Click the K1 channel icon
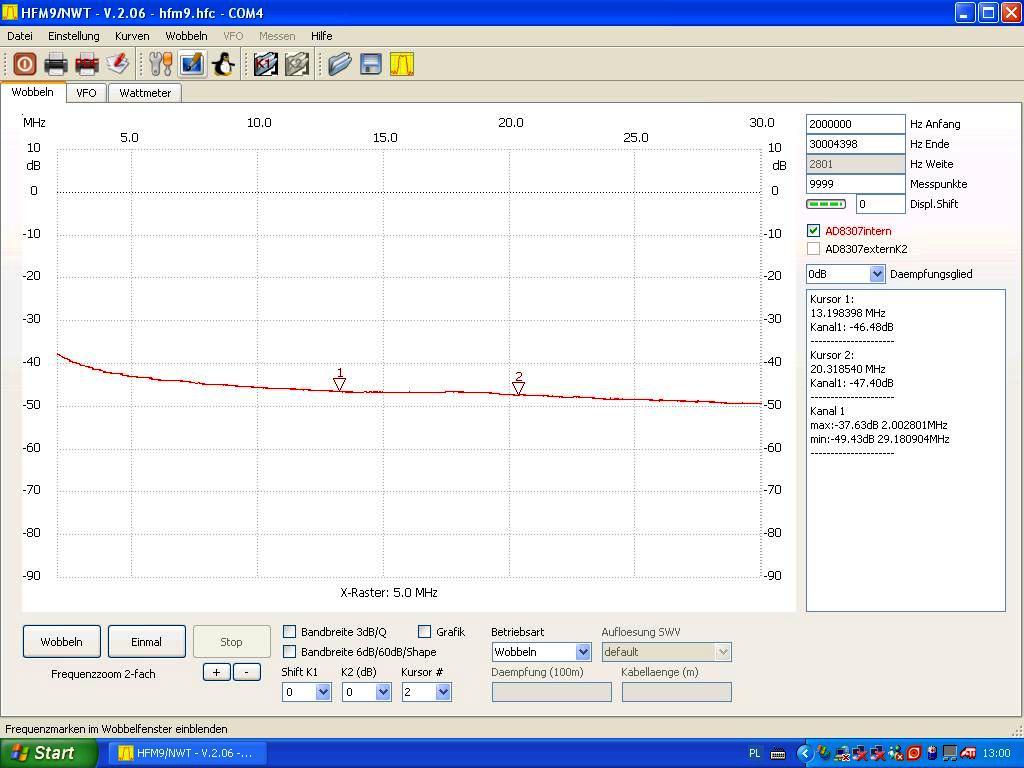The width and height of the screenshot is (1024, 768). (265, 64)
